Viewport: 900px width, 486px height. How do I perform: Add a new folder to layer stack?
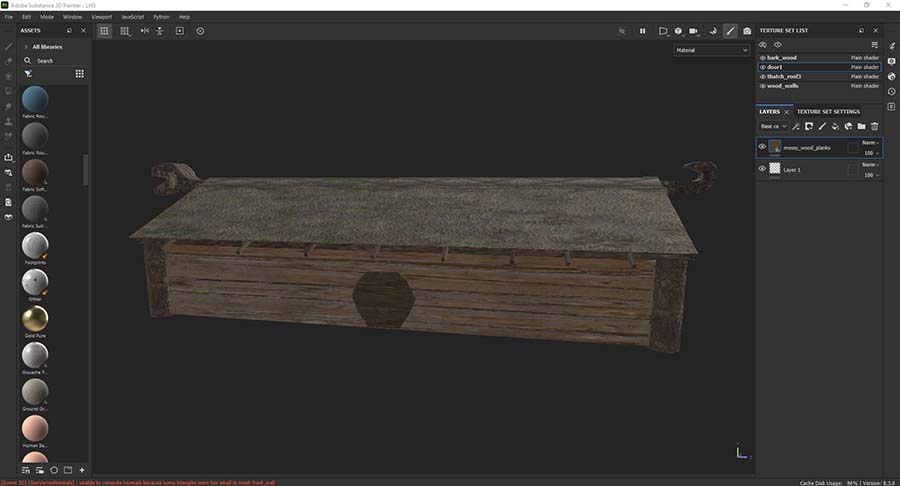(x=861, y=126)
